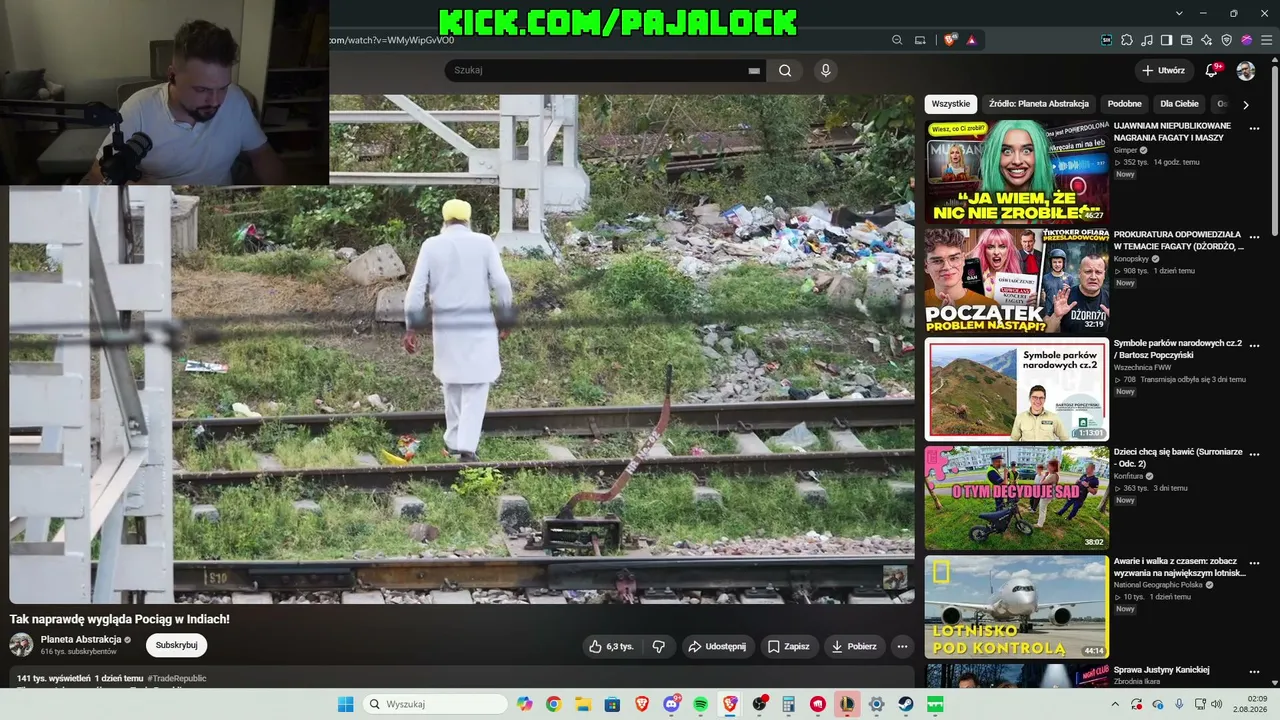
Task: Open Brave Wallet icon in toolbar
Action: (1187, 40)
